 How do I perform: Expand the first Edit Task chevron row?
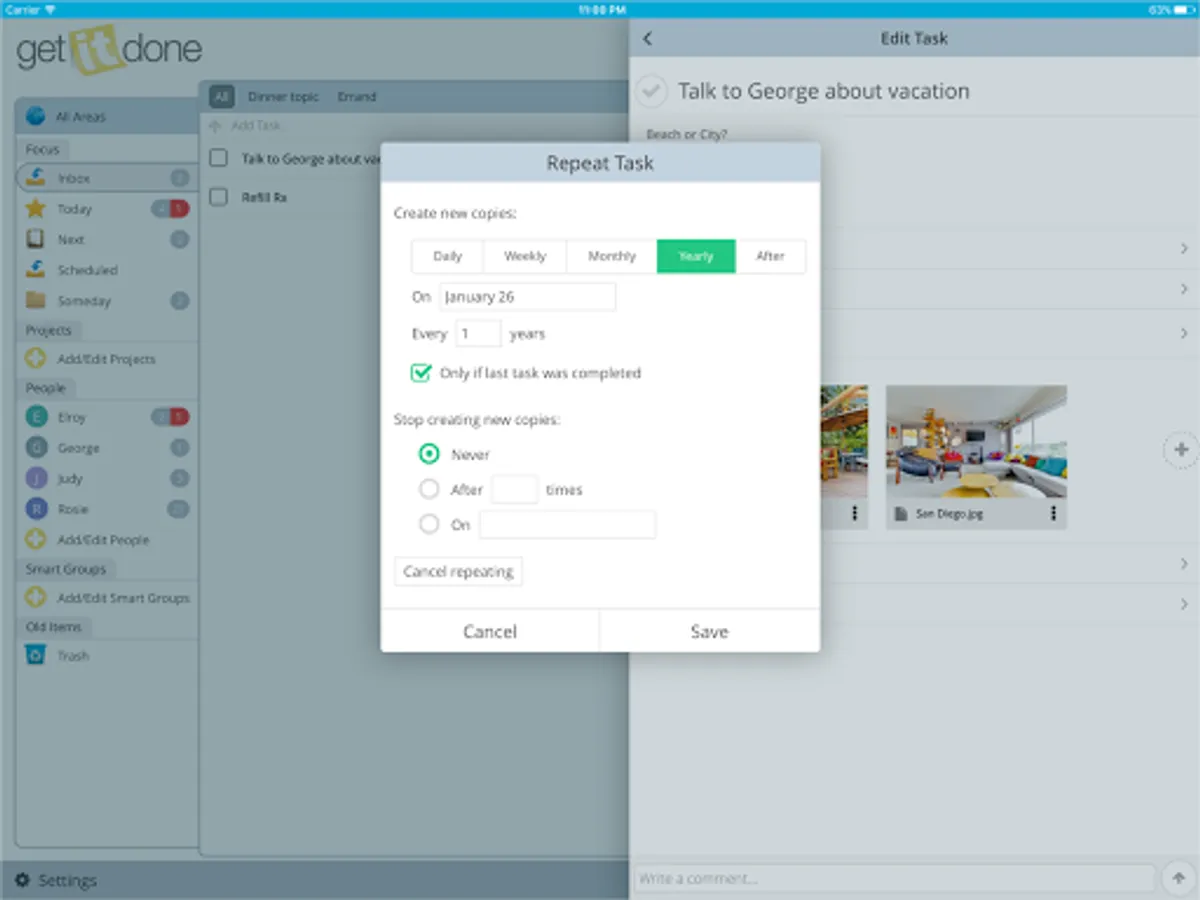(x=1185, y=248)
